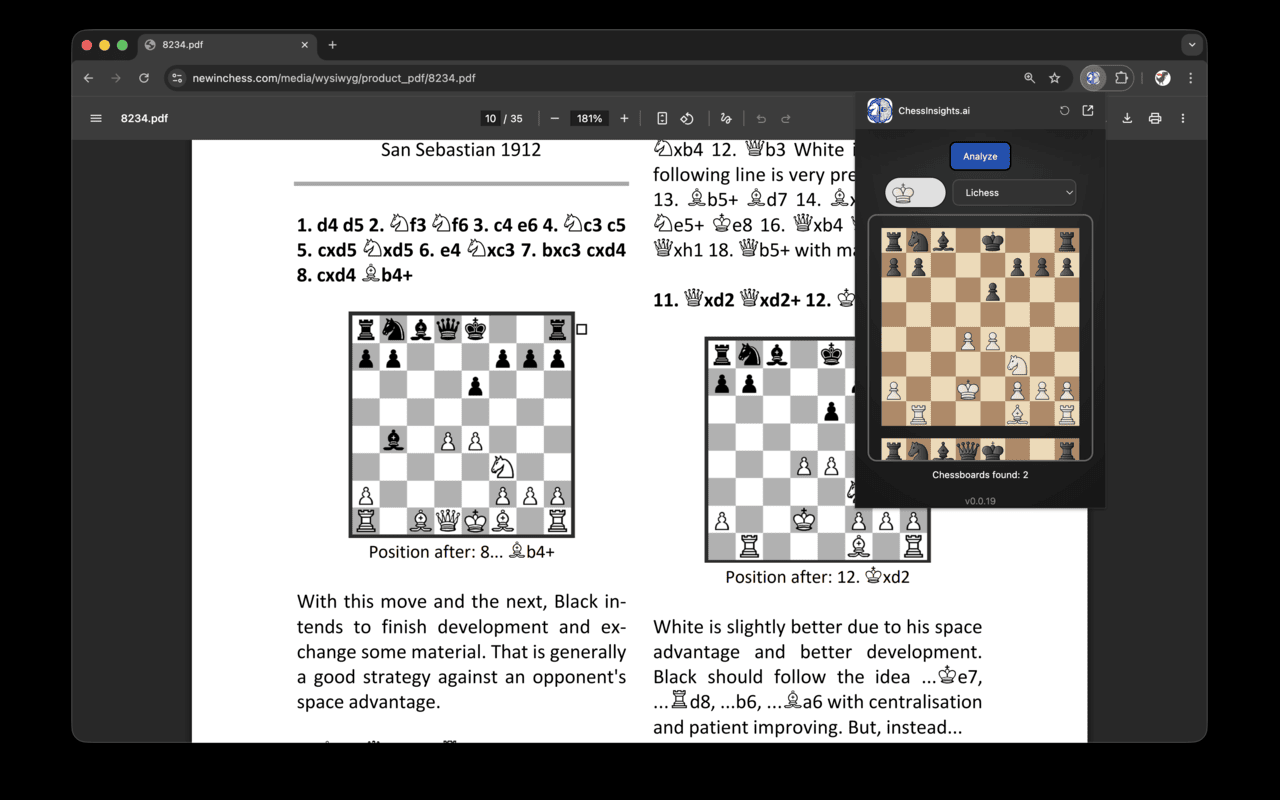
Task: Toggle the side-to-move king switch
Action: [x=914, y=192]
